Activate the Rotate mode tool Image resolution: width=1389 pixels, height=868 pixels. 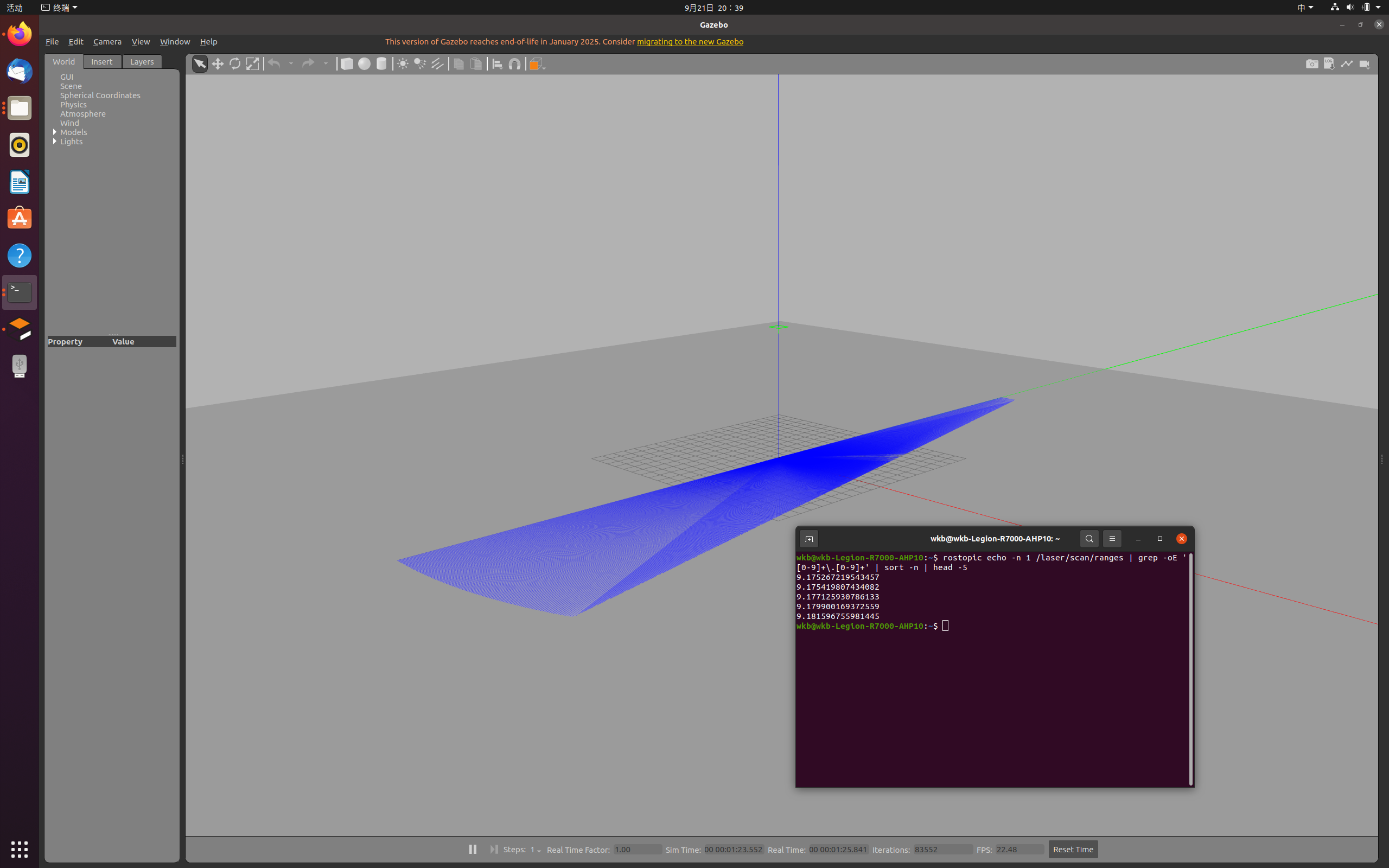pyautogui.click(x=235, y=63)
